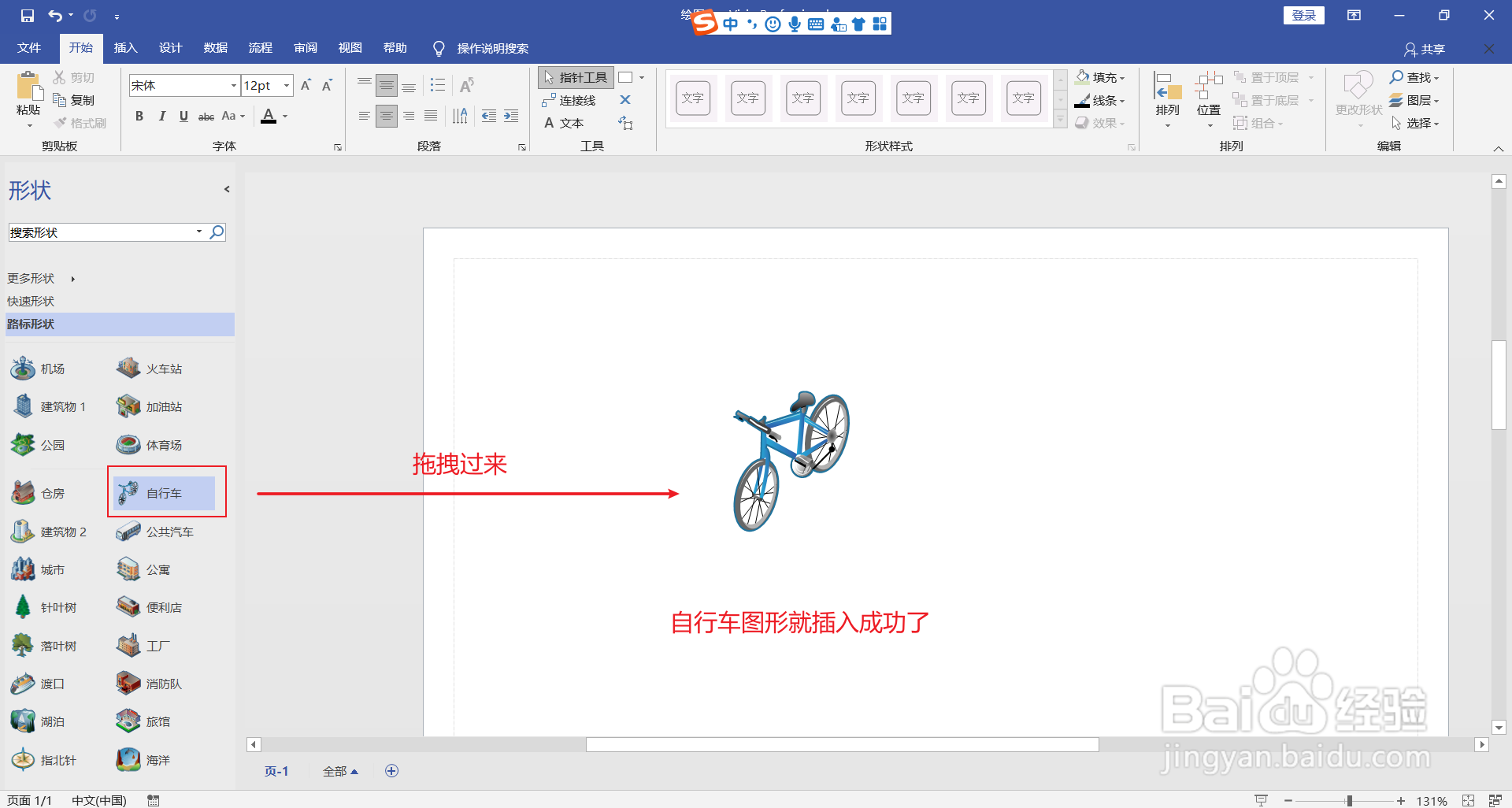Open the Review (审阅) tab
1512x808 pixels.
click(x=306, y=48)
